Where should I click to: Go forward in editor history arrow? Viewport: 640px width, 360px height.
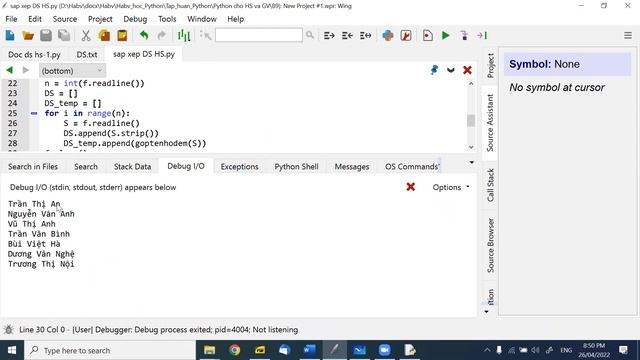(x=26, y=70)
